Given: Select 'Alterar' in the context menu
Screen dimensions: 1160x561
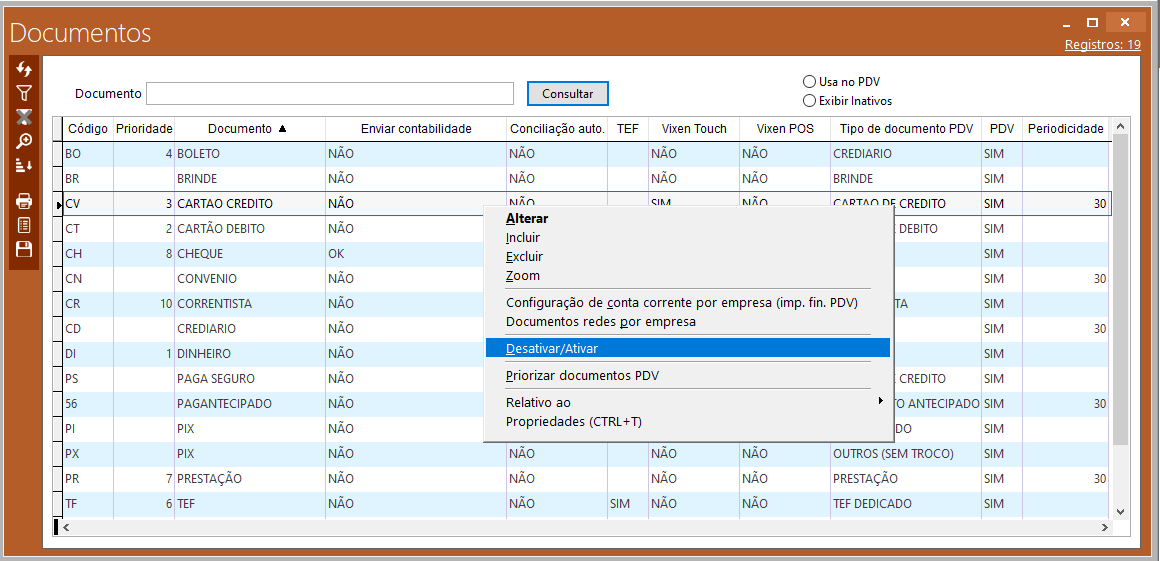Looking at the screenshot, I should 527,218.
